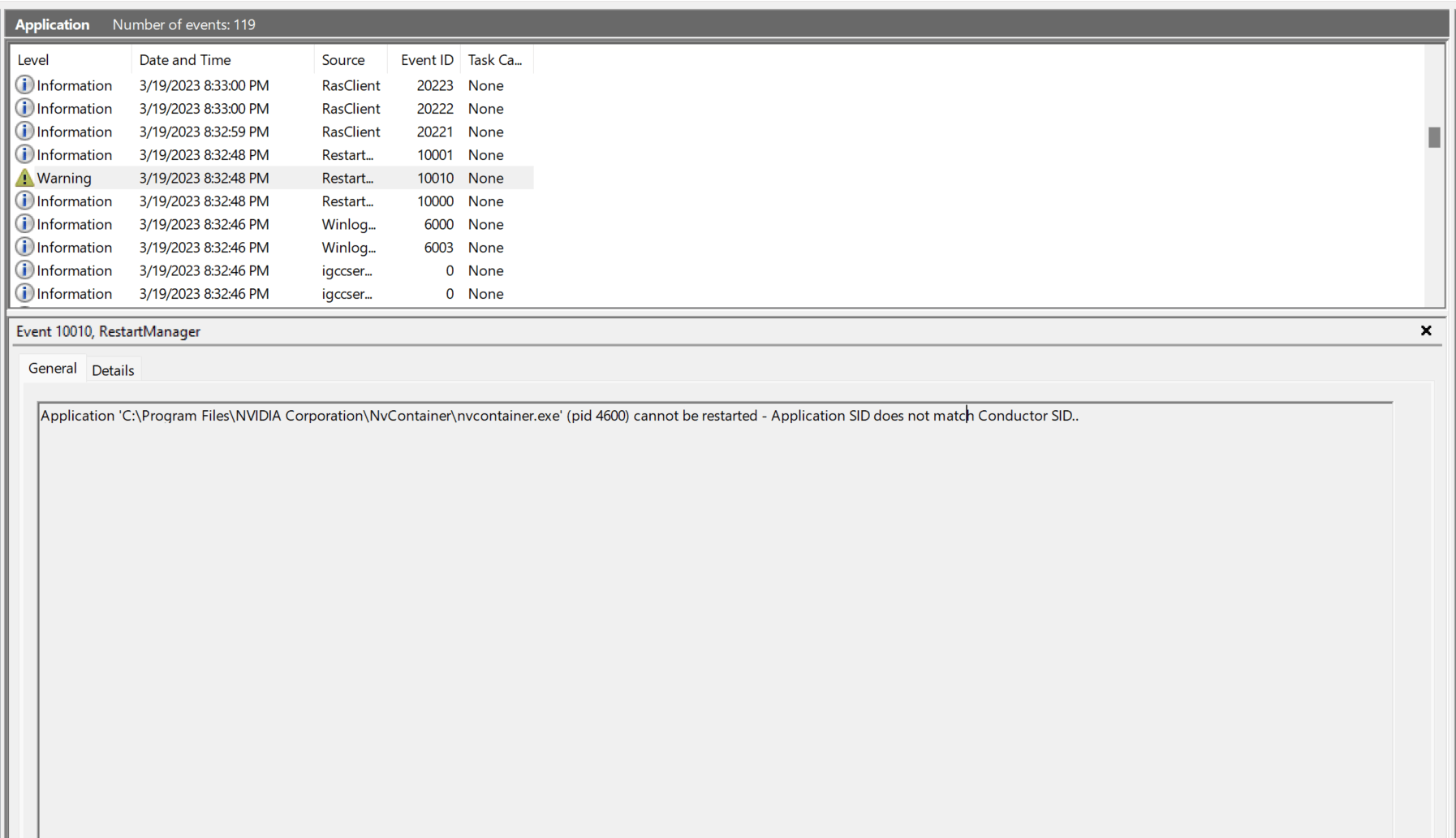Click Event ID 20222 cell
The image size is (1456, 838).
[x=435, y=108]
